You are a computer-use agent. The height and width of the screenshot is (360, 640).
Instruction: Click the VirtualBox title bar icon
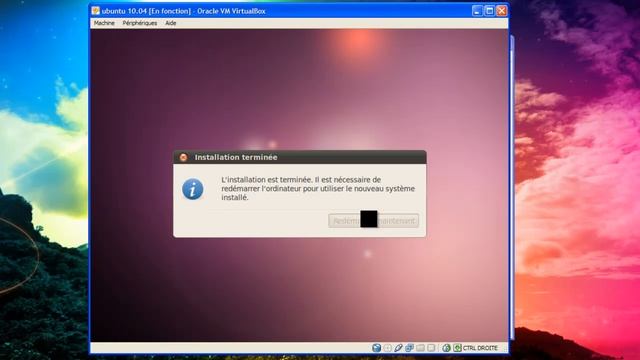tap(96, 11)
